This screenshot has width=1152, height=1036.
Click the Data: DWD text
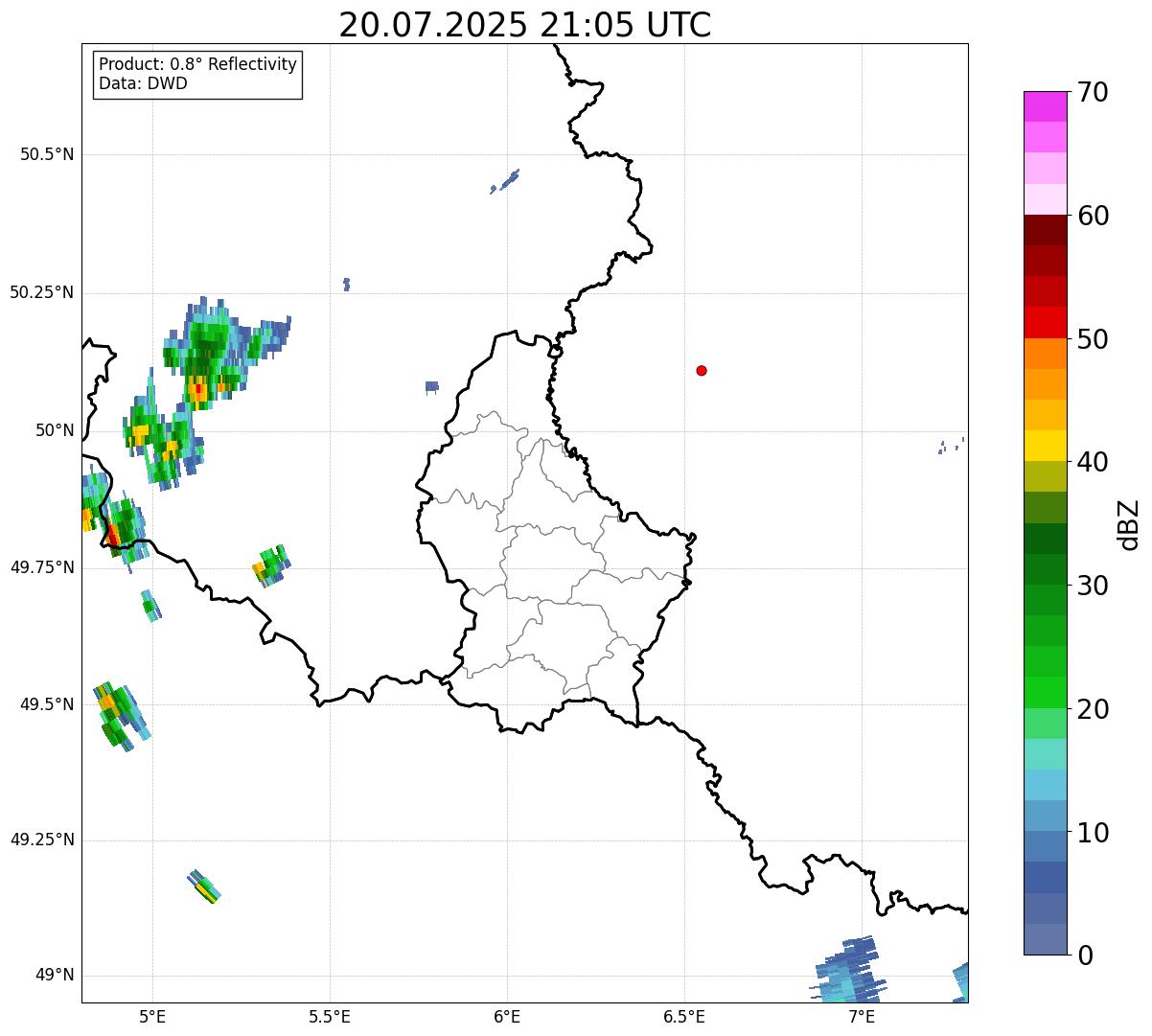coord(143,83)
